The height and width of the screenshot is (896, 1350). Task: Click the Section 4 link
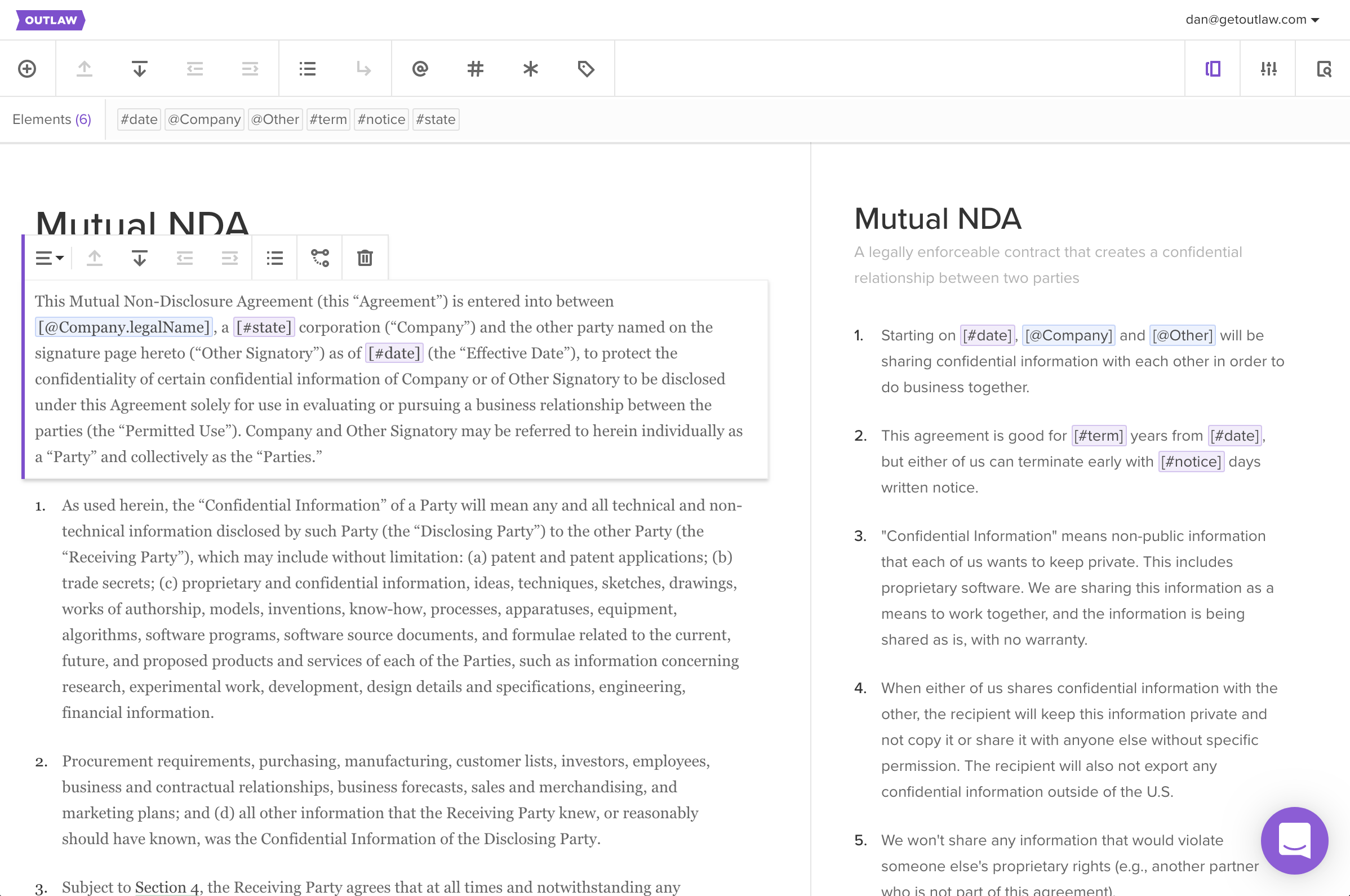[x=167, y=887]
